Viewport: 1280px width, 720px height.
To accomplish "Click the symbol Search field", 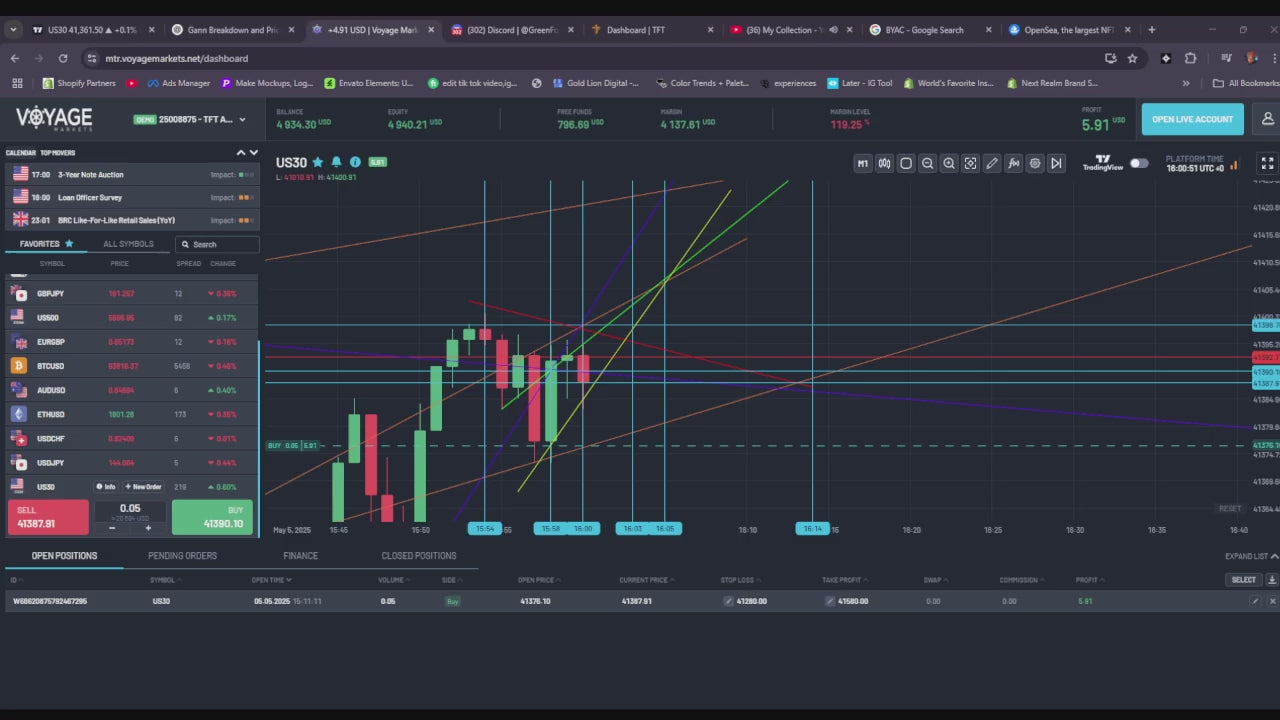I will tap(217, 244).
